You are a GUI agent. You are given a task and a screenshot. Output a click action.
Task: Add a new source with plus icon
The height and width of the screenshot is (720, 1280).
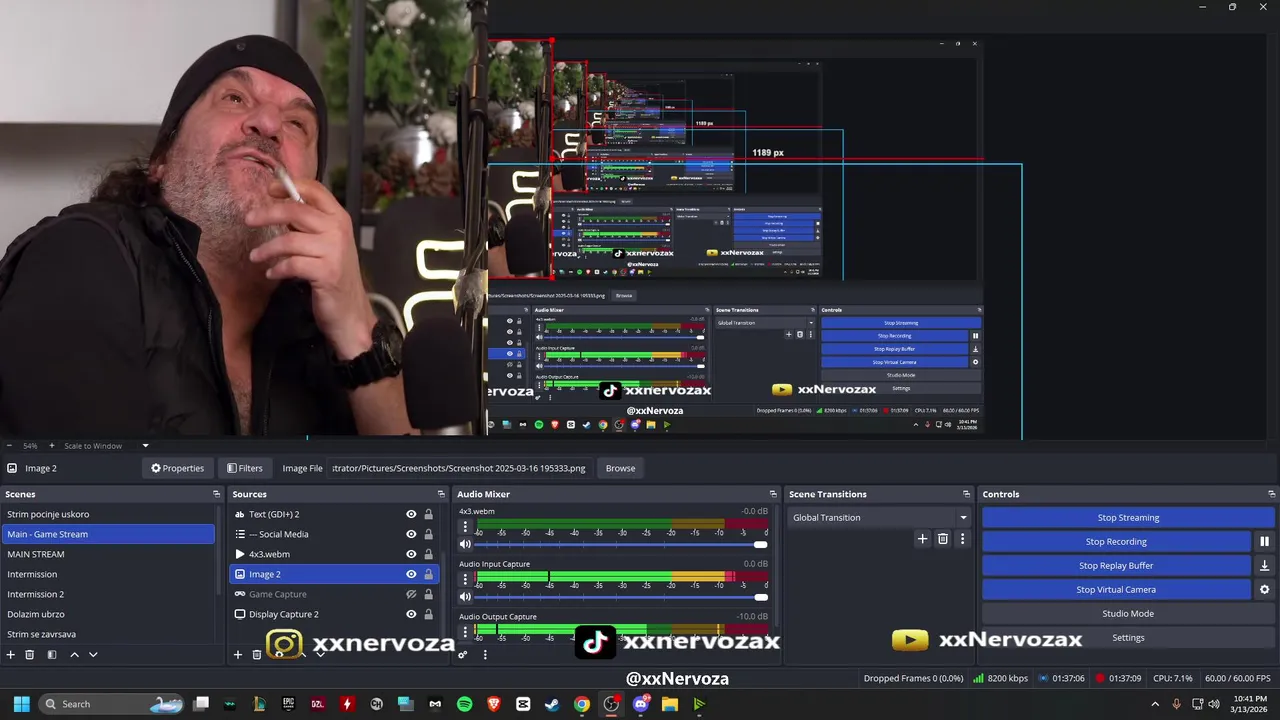238,654
